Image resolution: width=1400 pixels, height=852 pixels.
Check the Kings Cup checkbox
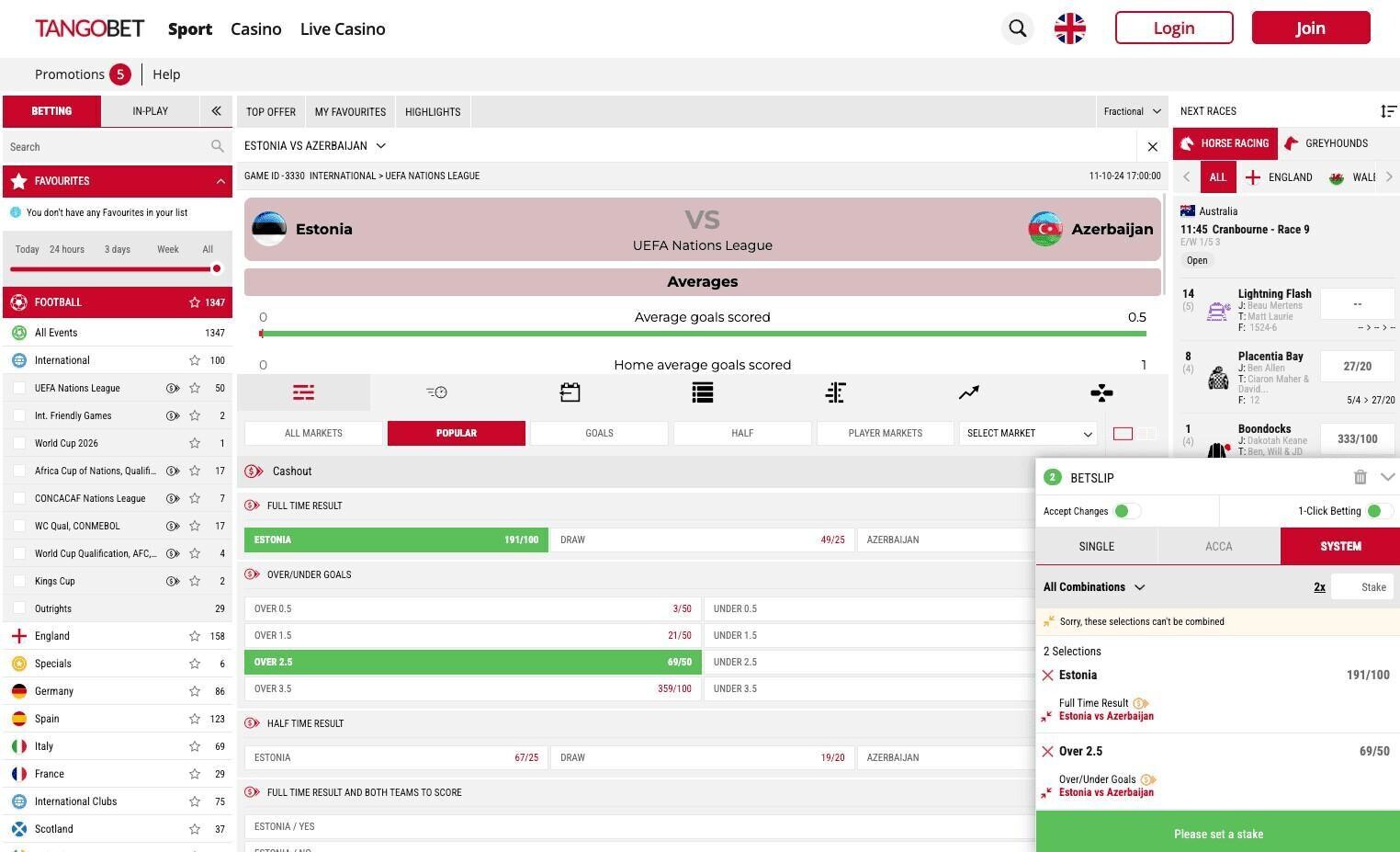[x=19, y=581]
